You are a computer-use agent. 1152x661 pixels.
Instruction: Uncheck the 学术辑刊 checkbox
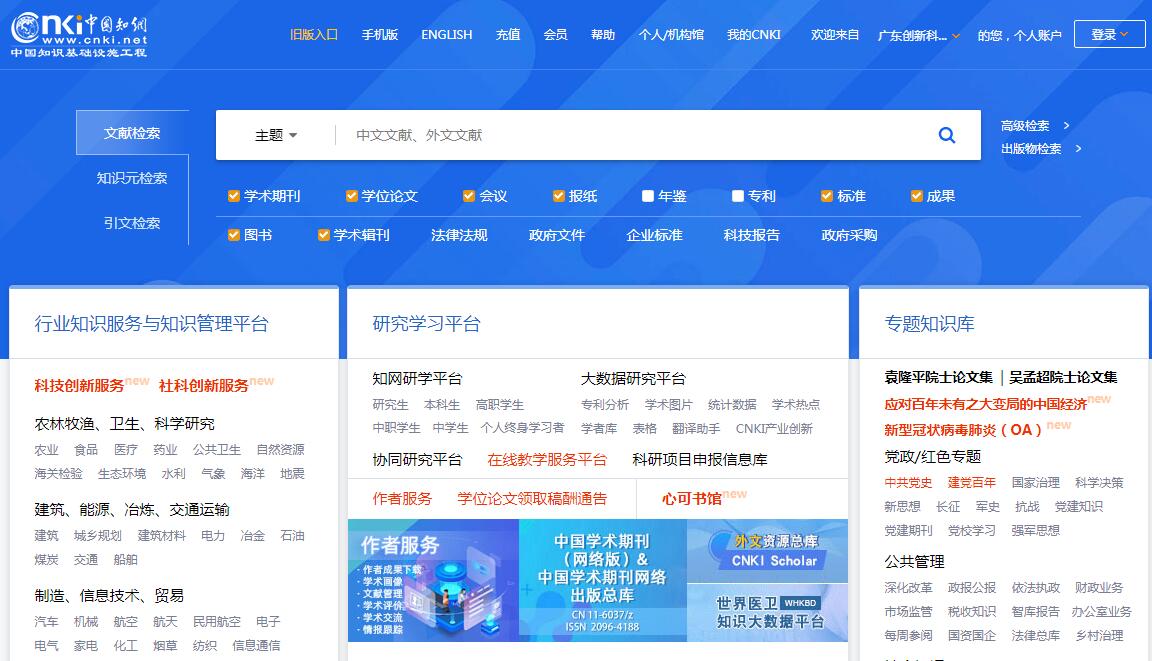pyautogui.click(x=323, y=235)
